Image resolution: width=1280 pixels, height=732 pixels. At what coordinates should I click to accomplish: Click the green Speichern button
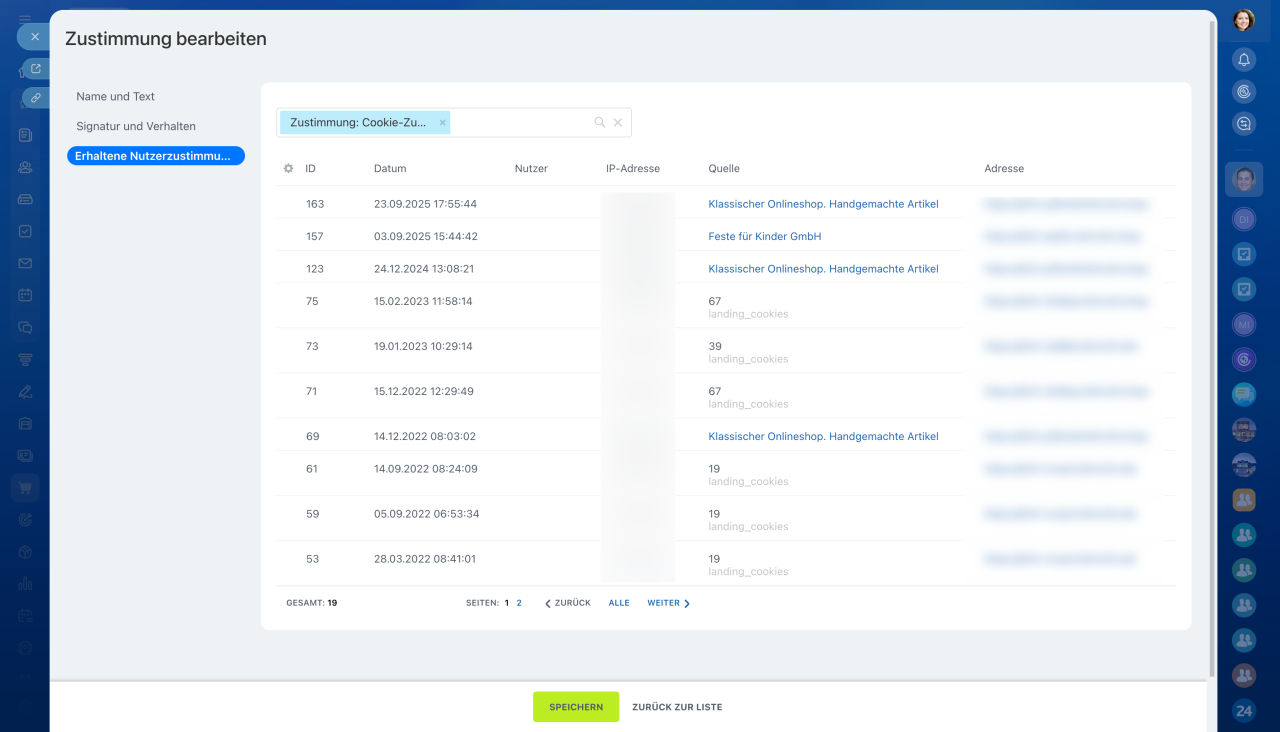pos(576,707)
